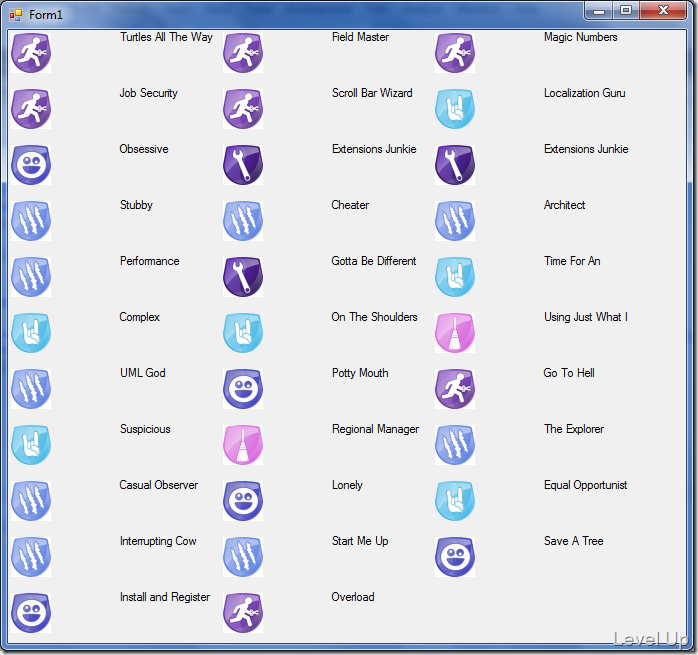
Task: Select the "Architect" label
Action: tap(564, 205)
